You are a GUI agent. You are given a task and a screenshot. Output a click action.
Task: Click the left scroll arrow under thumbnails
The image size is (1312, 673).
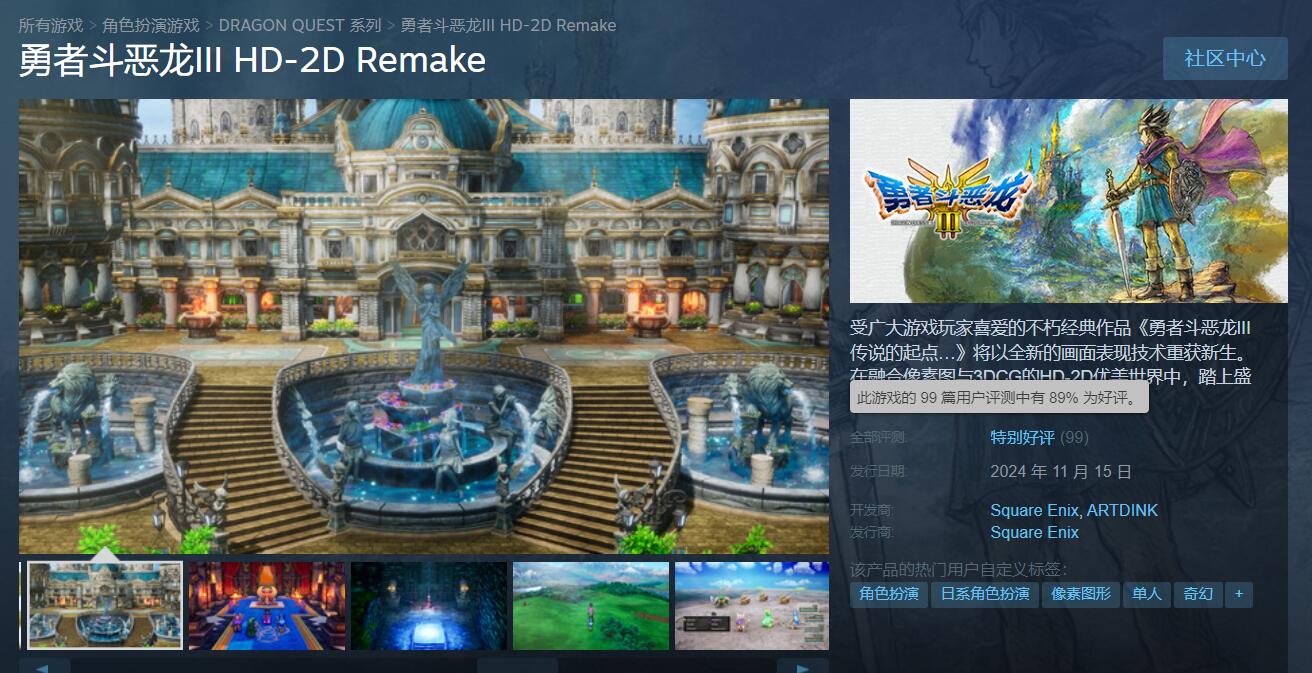pos(44,666)
